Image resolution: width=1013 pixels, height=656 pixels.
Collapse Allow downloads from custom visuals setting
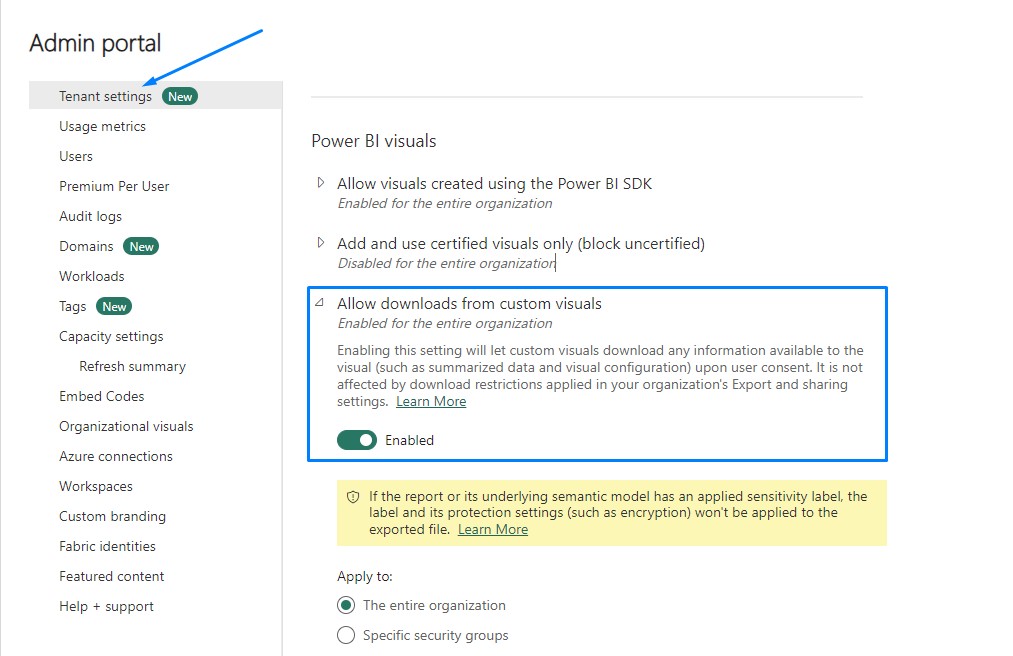[321, 303]
